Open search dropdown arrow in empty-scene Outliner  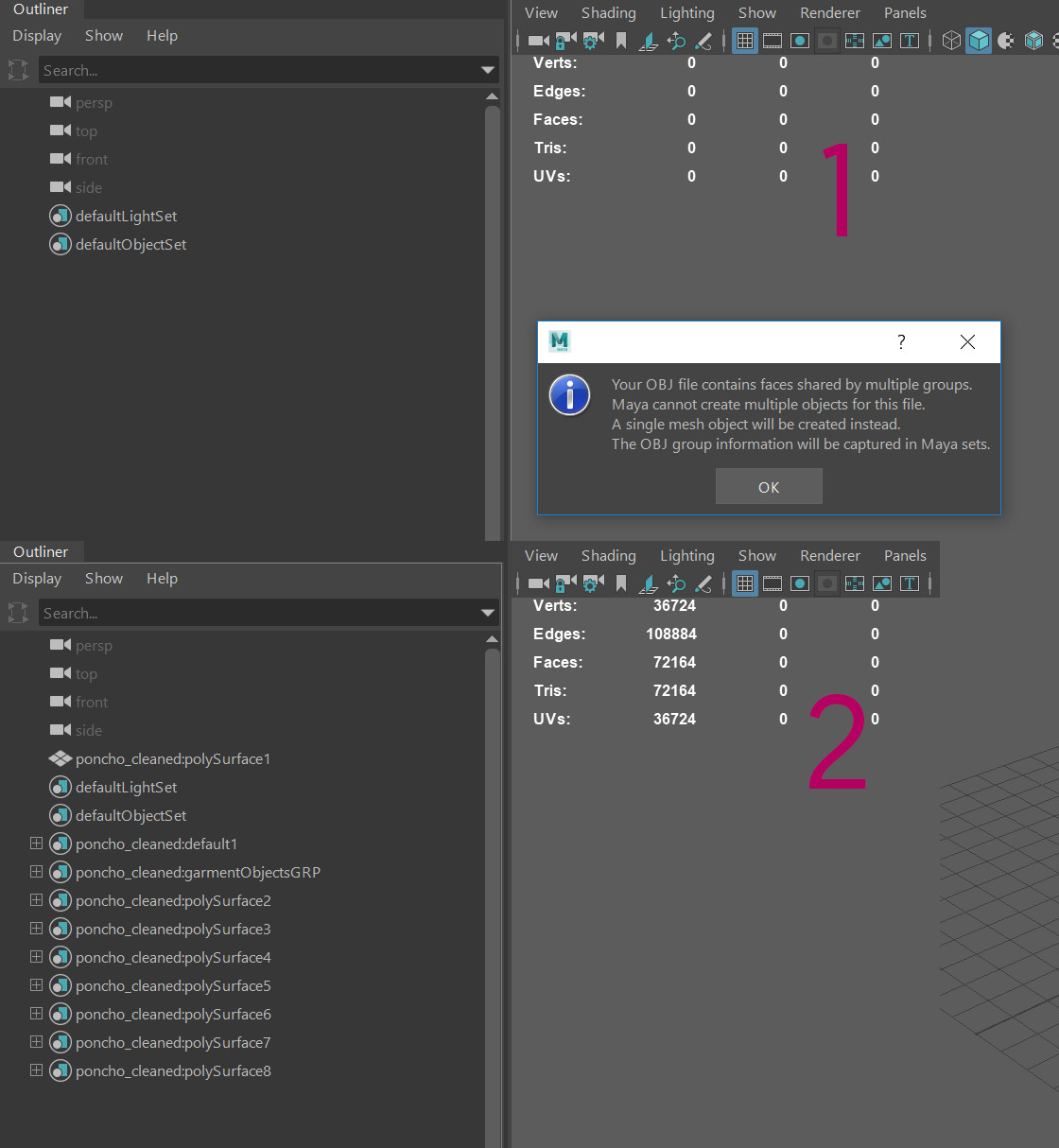[x=488, y=70]
